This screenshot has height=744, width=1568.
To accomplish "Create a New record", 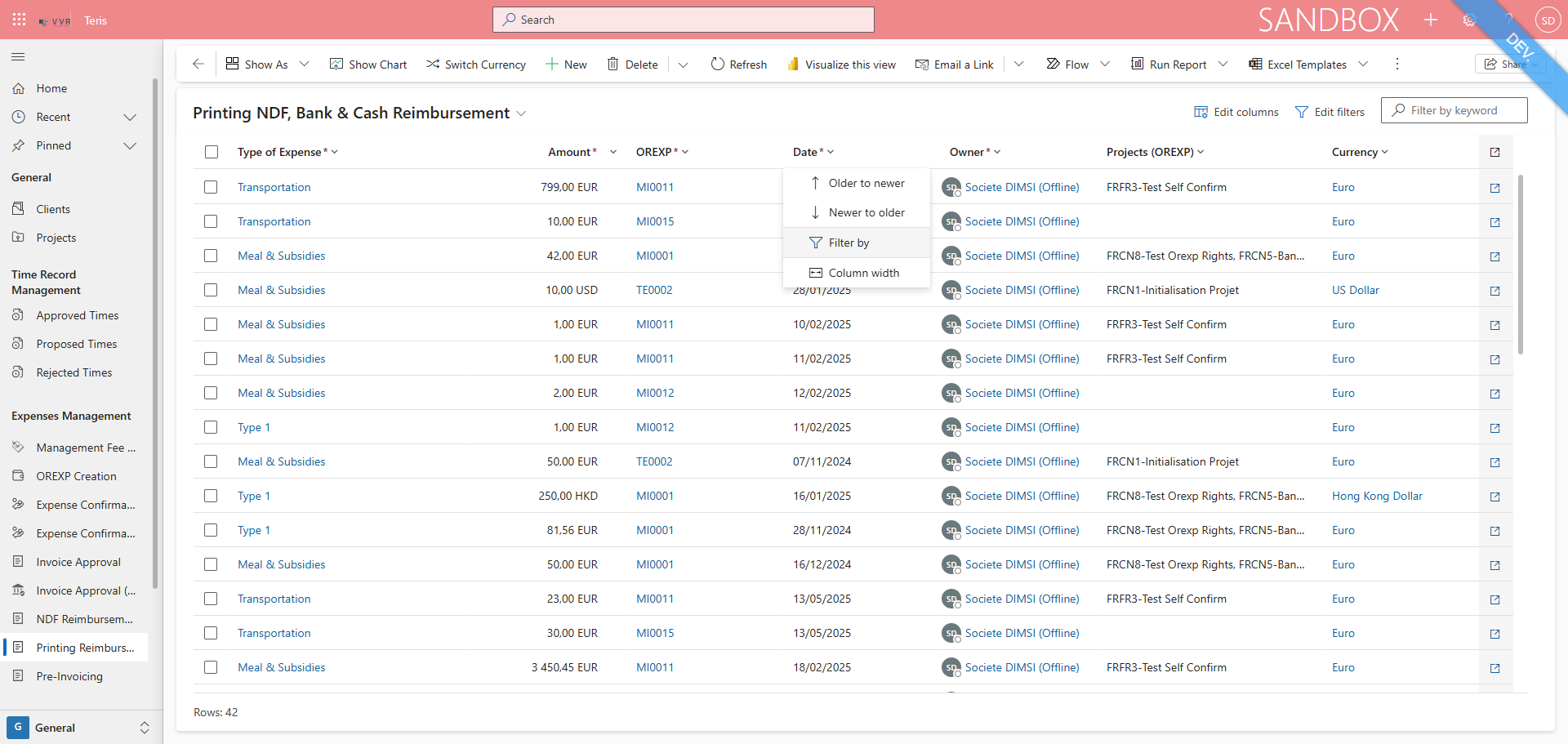I will click(566, 65).
